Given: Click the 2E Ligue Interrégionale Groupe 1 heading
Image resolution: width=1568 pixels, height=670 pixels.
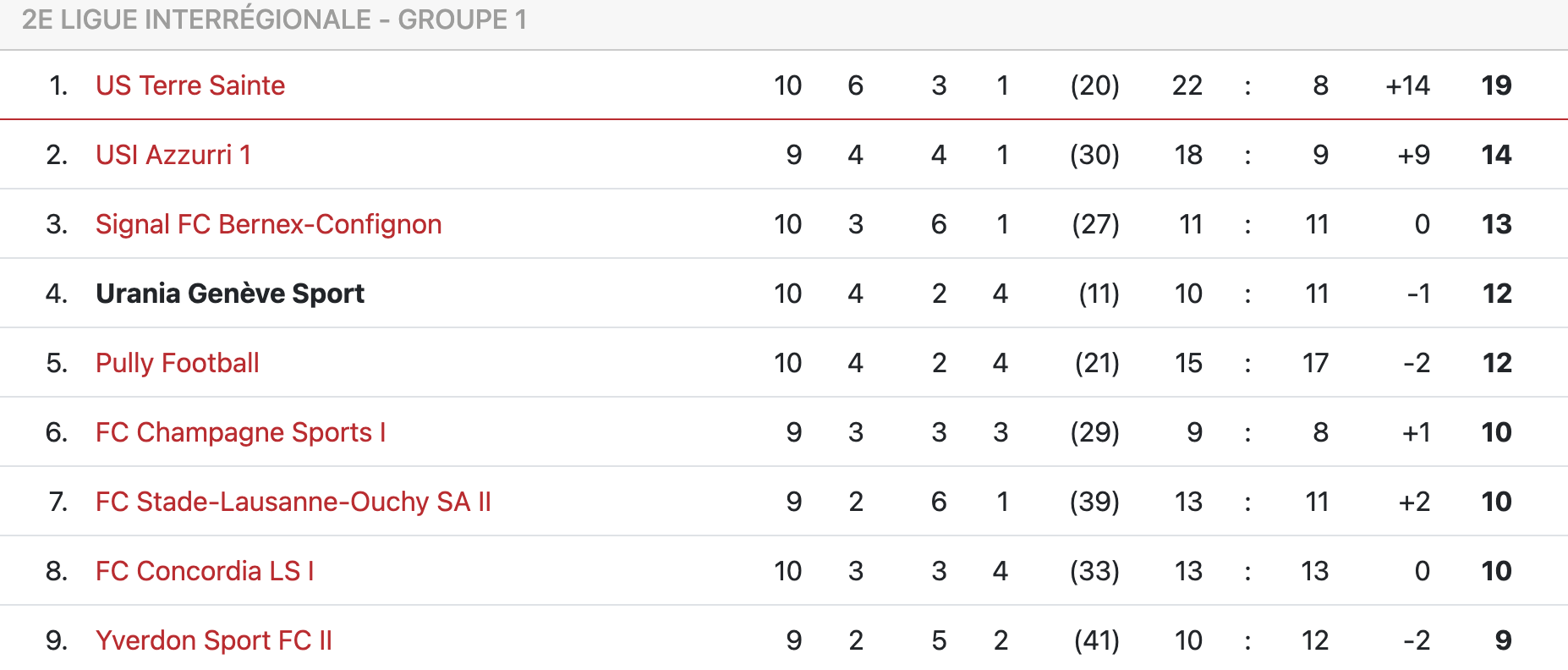Looking at the screenshot, I should pyautogui.click(x=274, y=19).
